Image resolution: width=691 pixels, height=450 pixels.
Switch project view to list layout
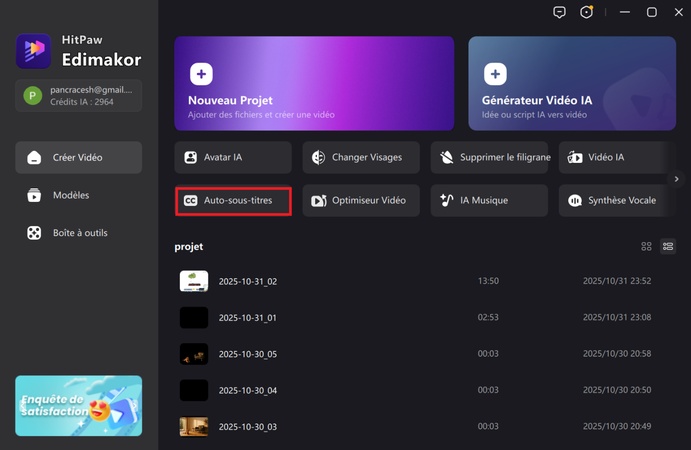coord(668,246)
